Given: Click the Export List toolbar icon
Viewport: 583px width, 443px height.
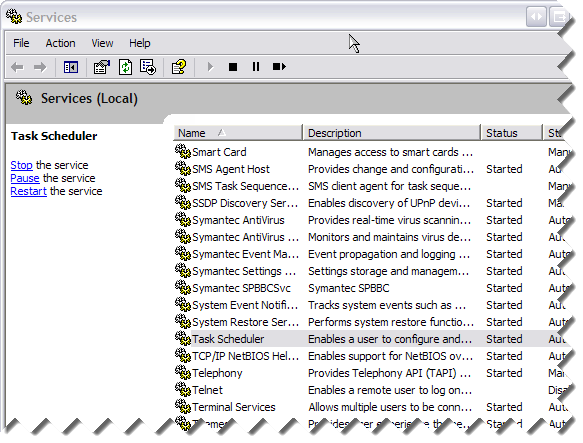Looking at the screenshot, I should (148, 67).
